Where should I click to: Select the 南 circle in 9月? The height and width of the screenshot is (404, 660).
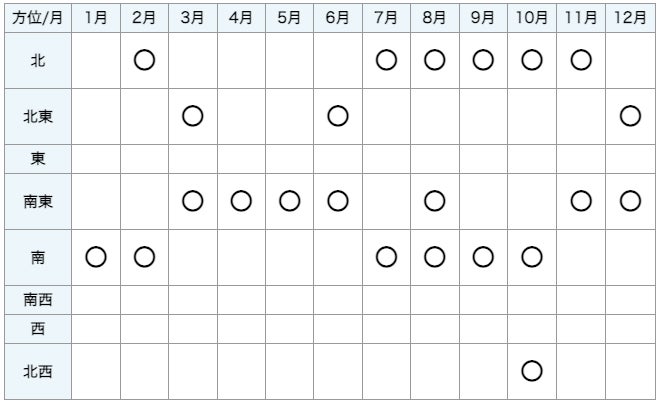483,258
